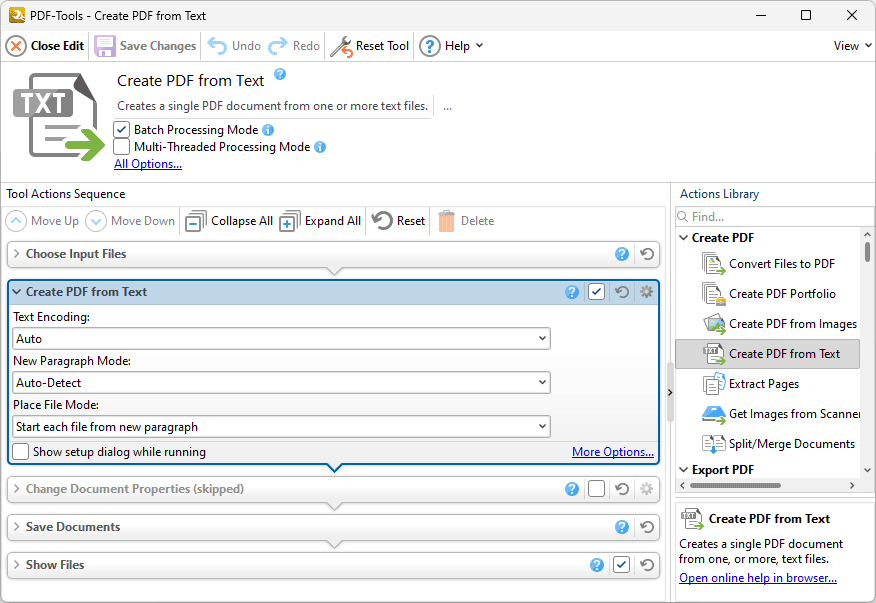Click the Undo toolbar button
The height and width of the screenshot is (603, 876).
(234, 46)
